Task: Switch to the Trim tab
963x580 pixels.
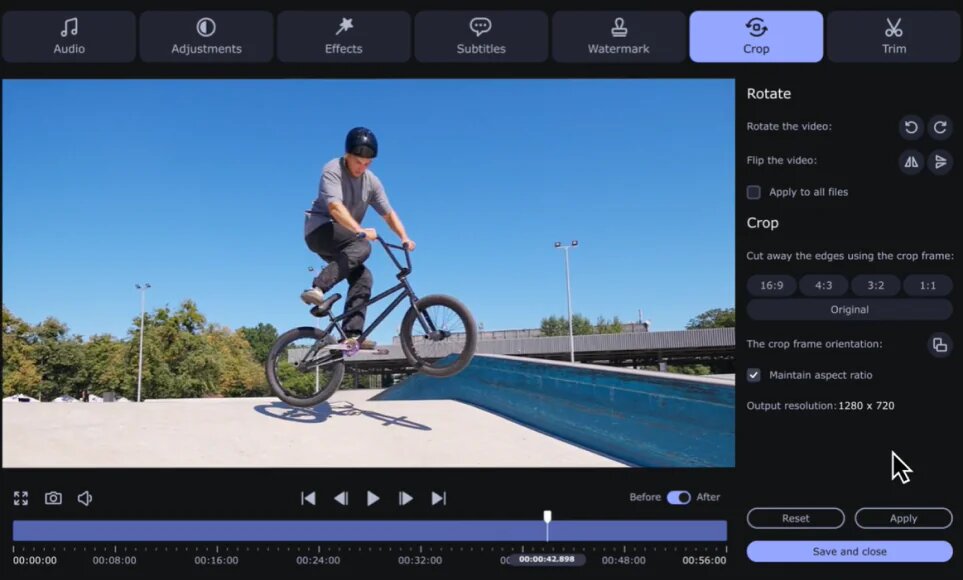Action: (894, 36)
